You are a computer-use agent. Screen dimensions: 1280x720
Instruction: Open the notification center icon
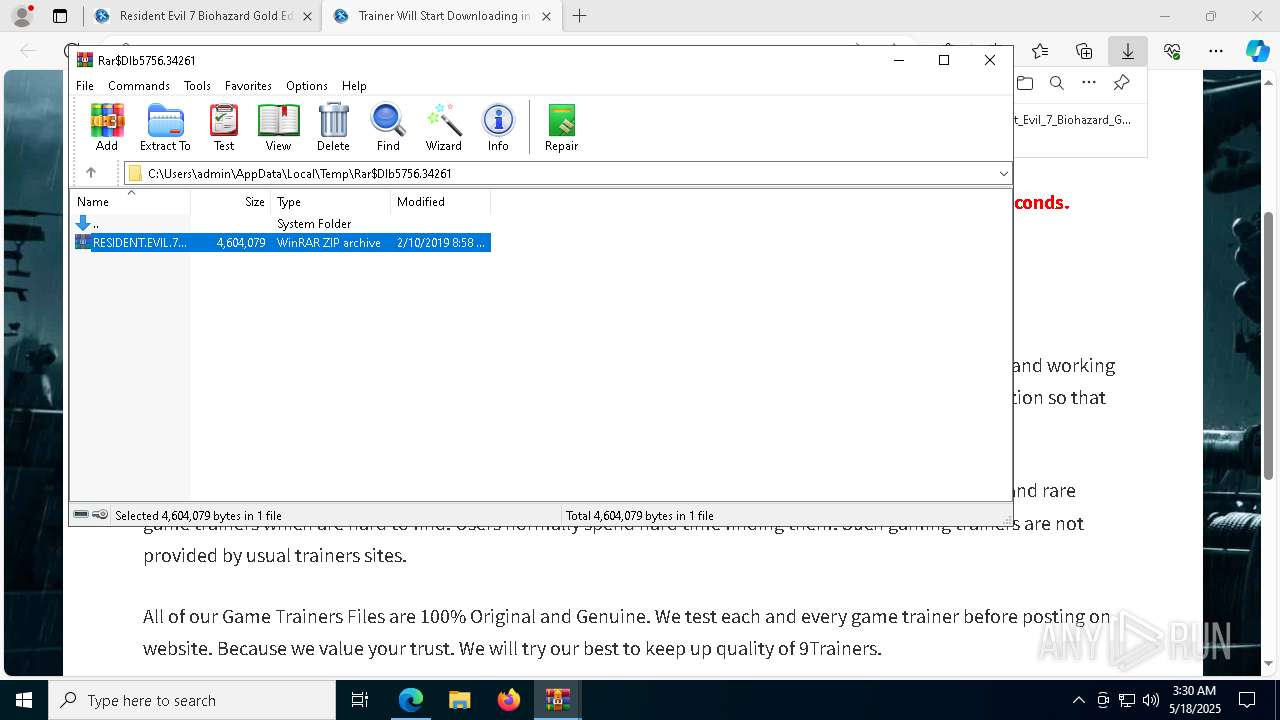(x=1247, y=700)
